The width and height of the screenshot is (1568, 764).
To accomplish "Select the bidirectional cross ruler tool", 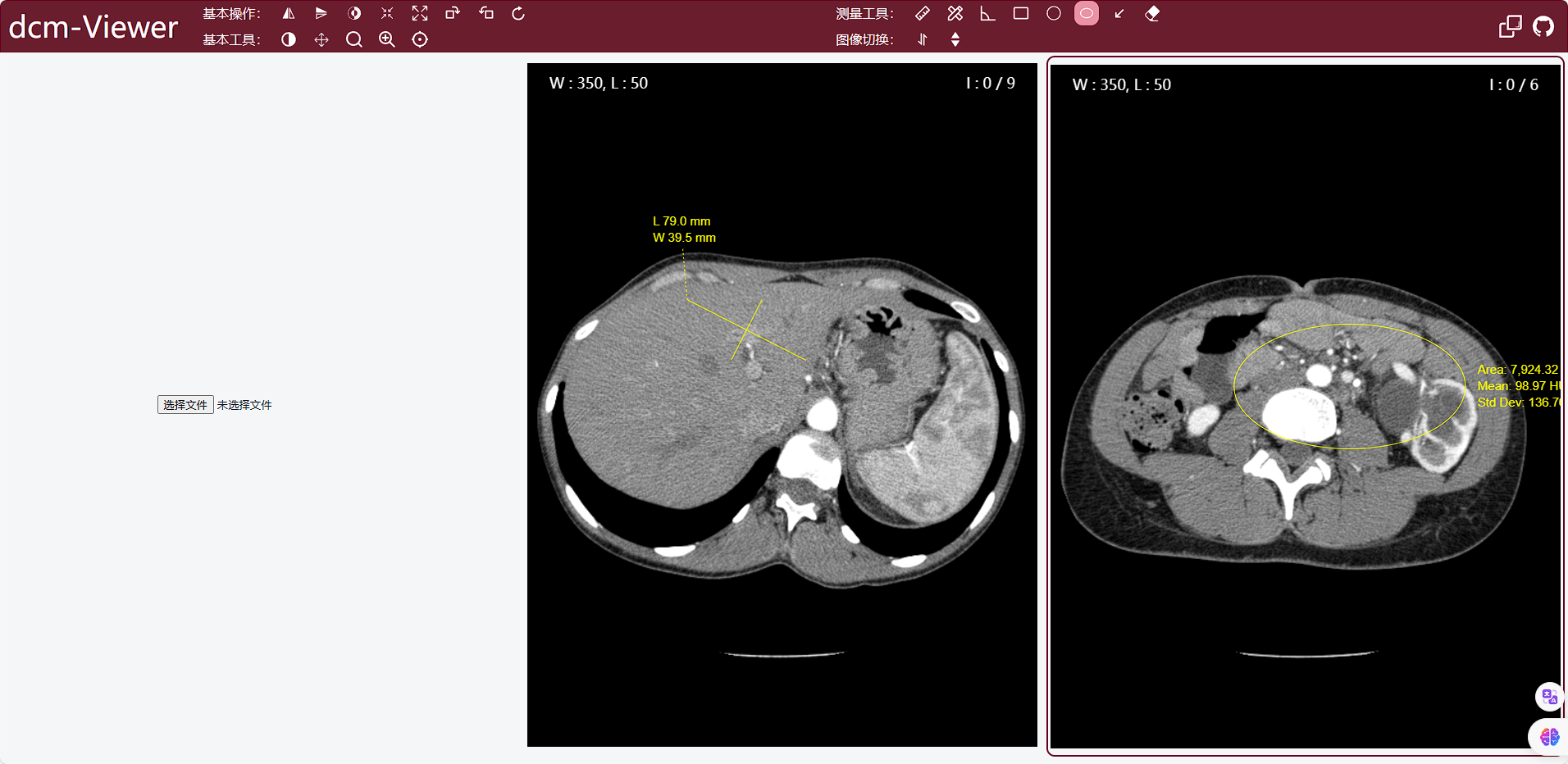I will [x=955, y=13].
